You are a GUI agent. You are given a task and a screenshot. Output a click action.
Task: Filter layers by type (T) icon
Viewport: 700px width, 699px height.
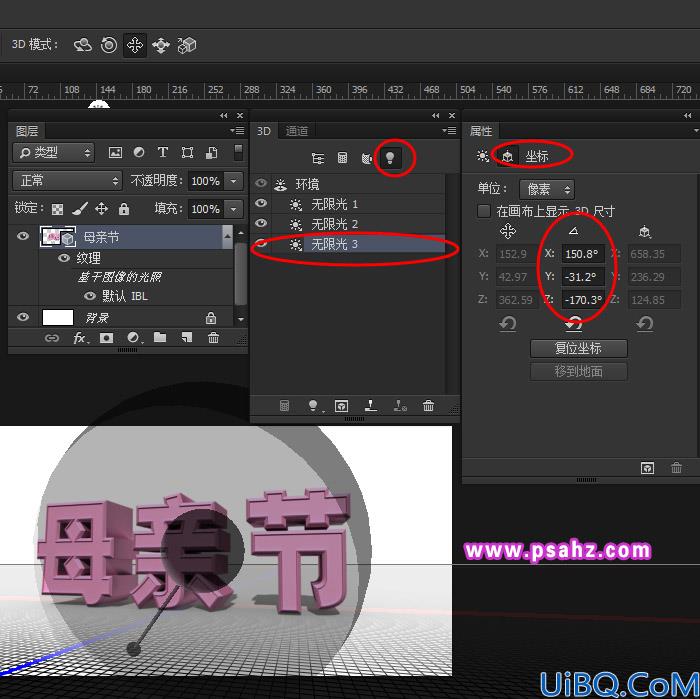coord(162,153)
